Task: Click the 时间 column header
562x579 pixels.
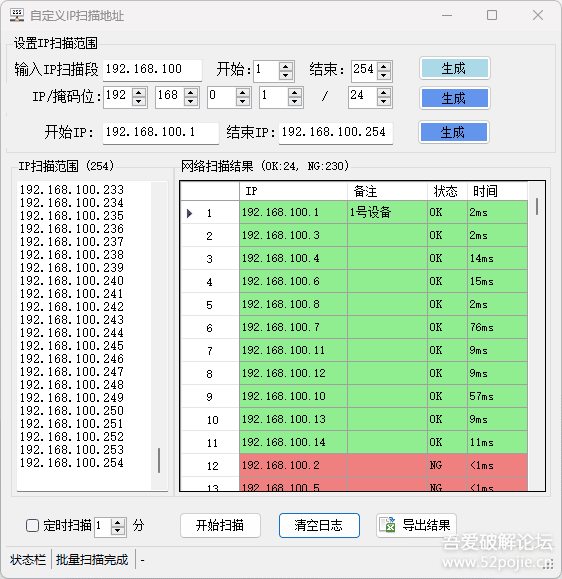Action: 497,191
